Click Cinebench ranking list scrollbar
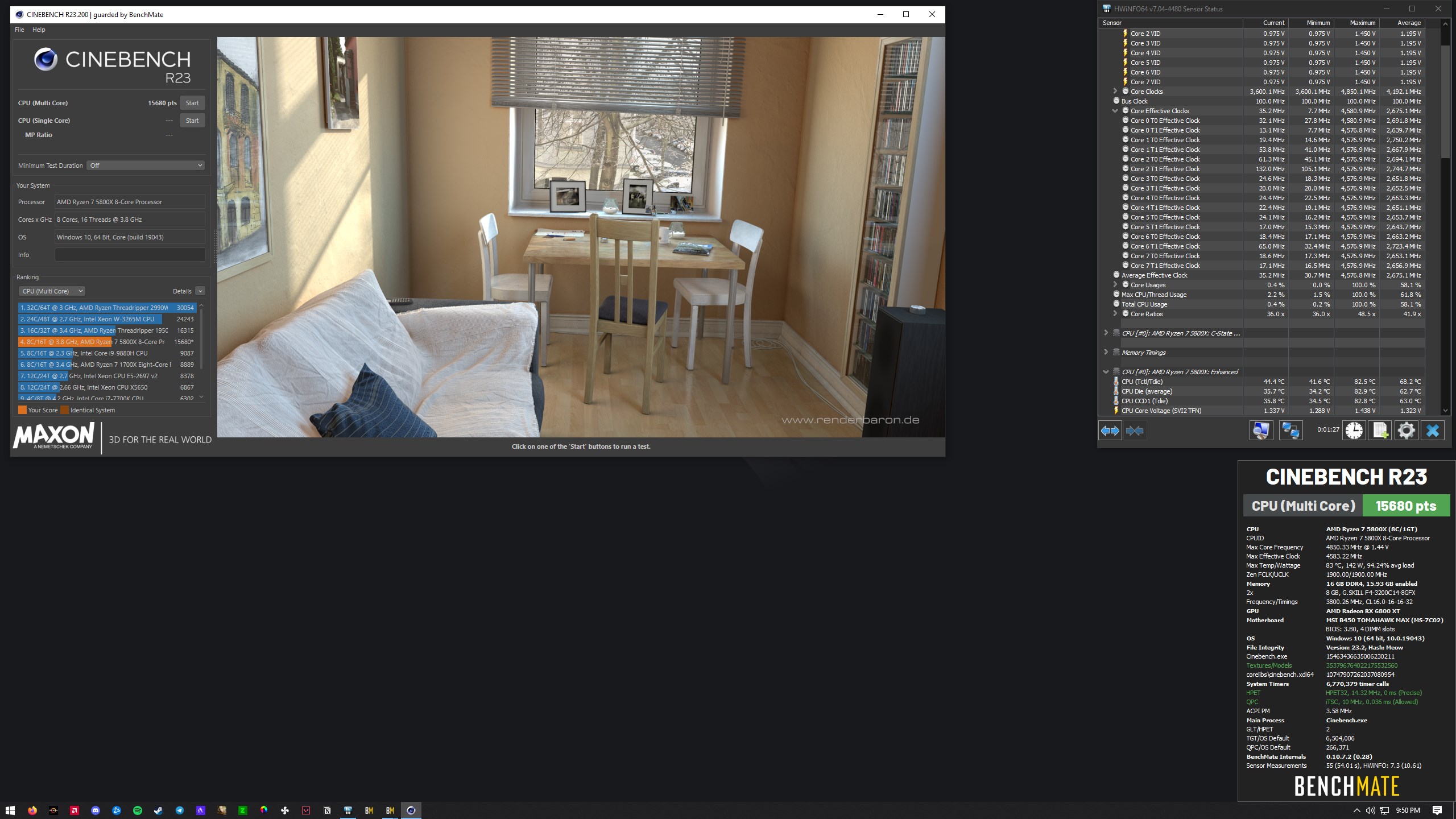1456x819 pixels. (201, 338)
